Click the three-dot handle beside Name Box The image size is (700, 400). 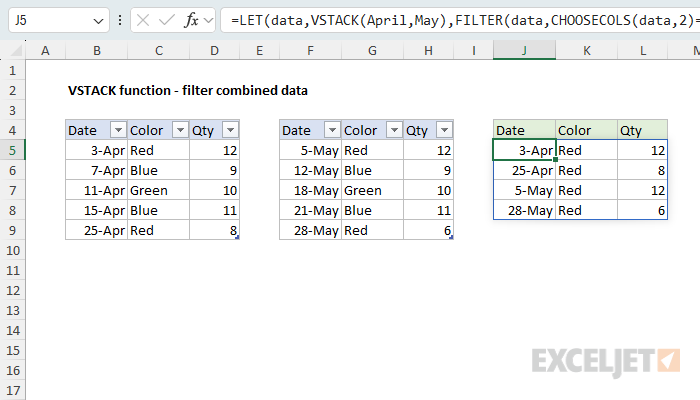coord(120,20)
